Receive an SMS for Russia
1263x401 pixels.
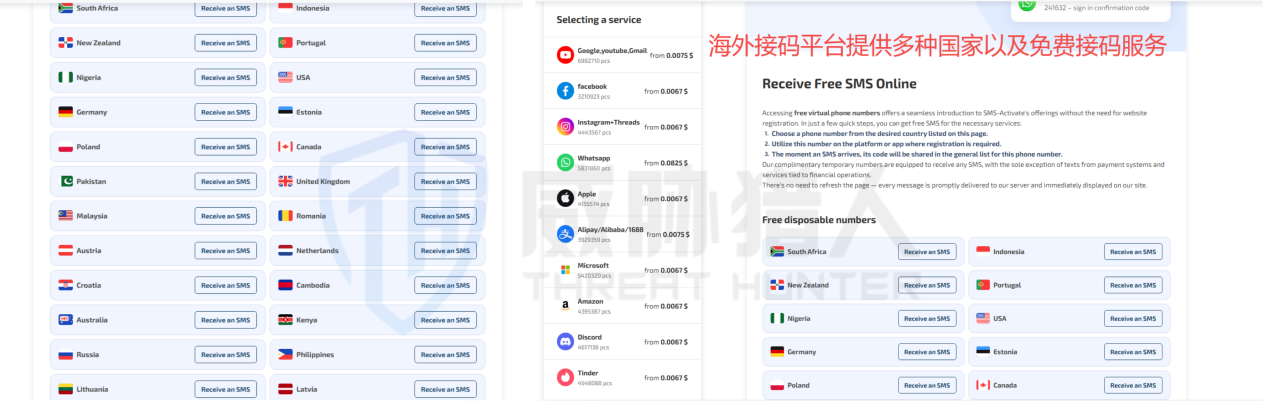coord(226,354)
